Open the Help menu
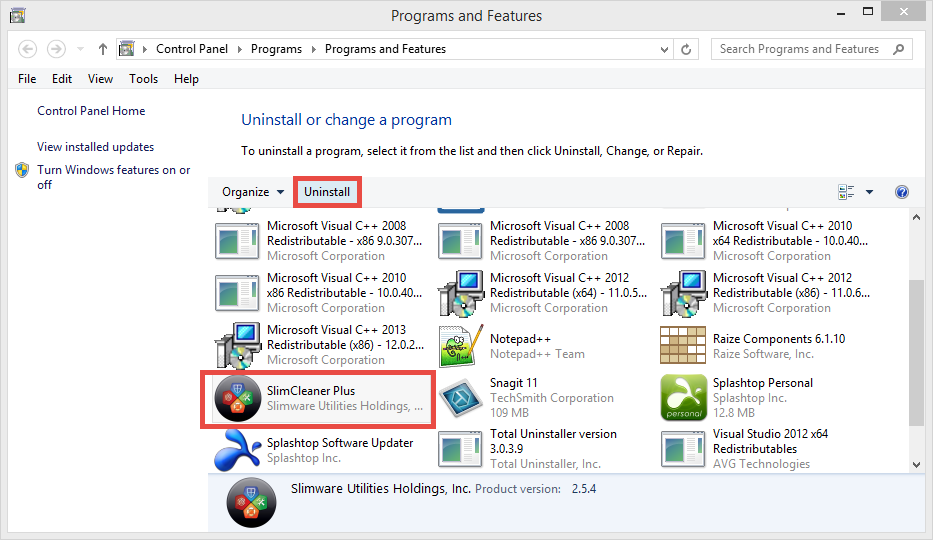Viewport: 933px width, 540px height. [x=186, y=79]
